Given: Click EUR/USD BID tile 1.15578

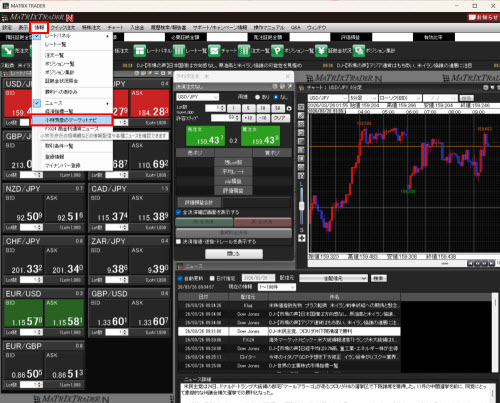Looking at the screenshot, I should (x=24, y=313).
